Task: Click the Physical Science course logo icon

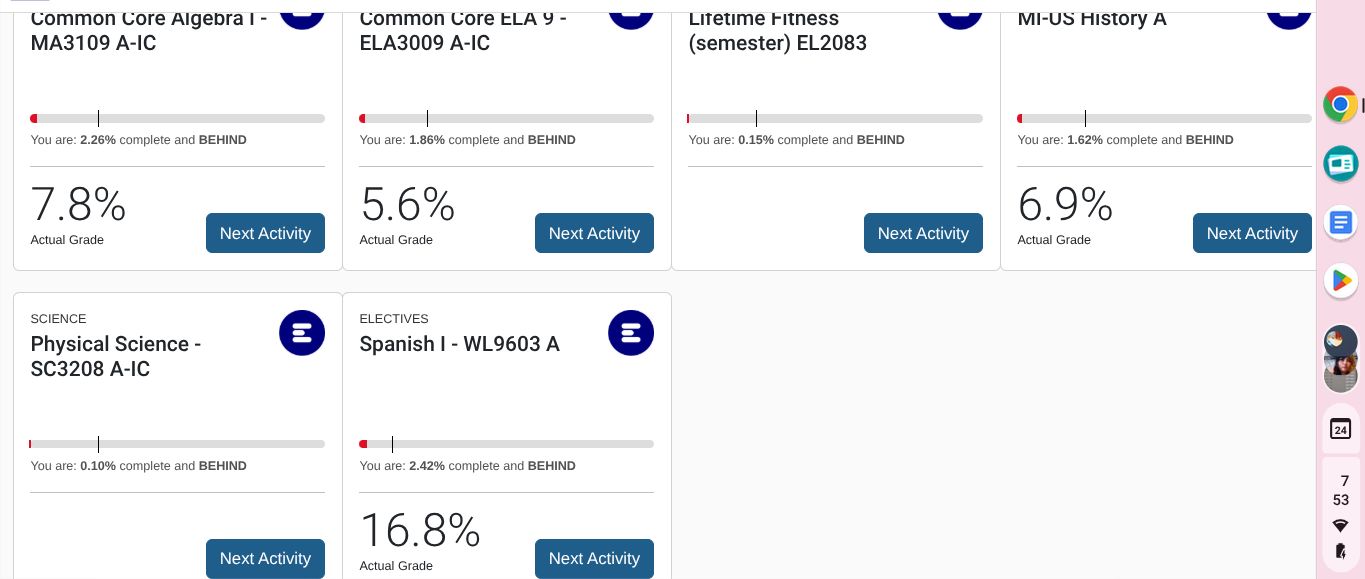Action: [x=302, y=333]
